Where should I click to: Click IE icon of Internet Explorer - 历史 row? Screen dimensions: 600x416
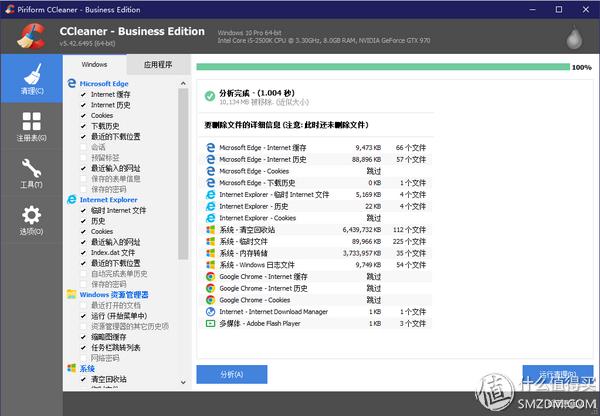(x=210, y=206)
